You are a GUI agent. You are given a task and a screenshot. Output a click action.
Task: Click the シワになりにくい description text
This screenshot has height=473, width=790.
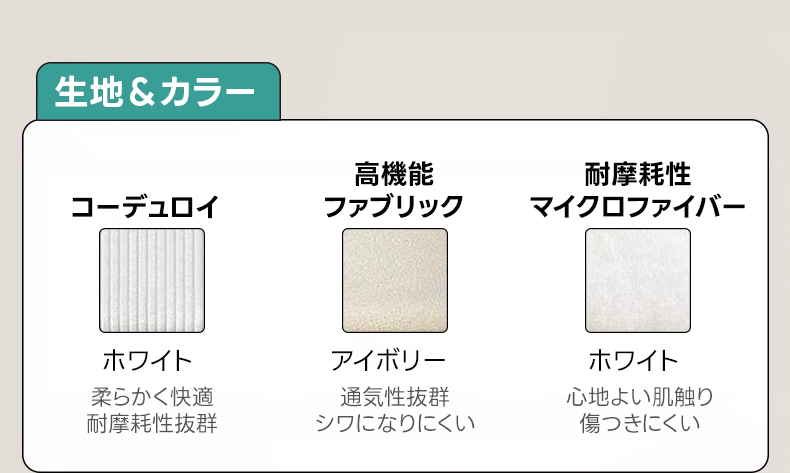(395, 423)
